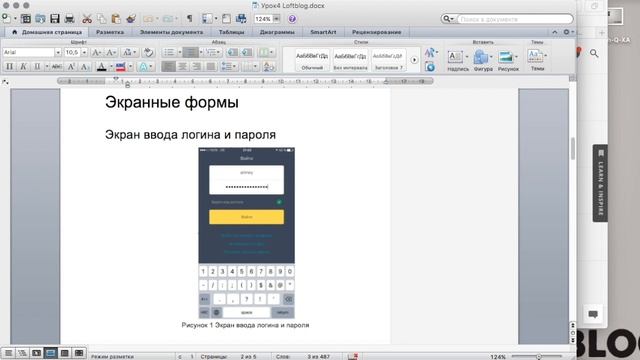Click the Paste clipboard icon
This screenshot has height=360, width=640.
click(x=116, y=19)
